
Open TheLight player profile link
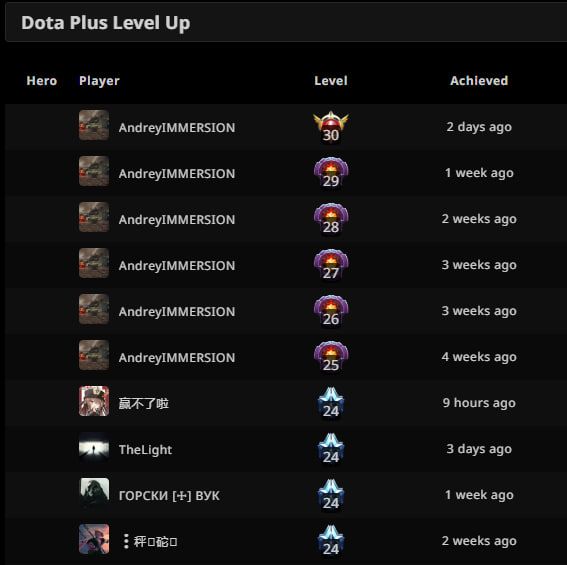point(145,449)
